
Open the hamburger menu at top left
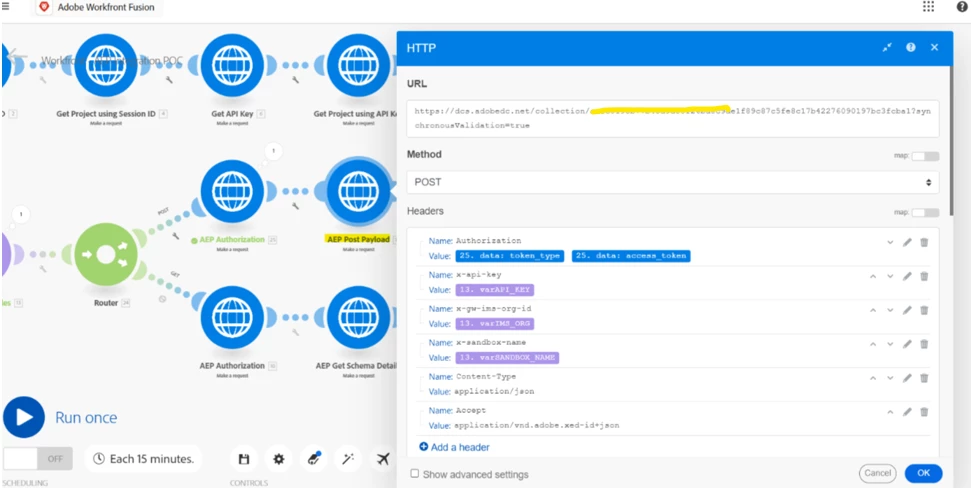(5, 6)
